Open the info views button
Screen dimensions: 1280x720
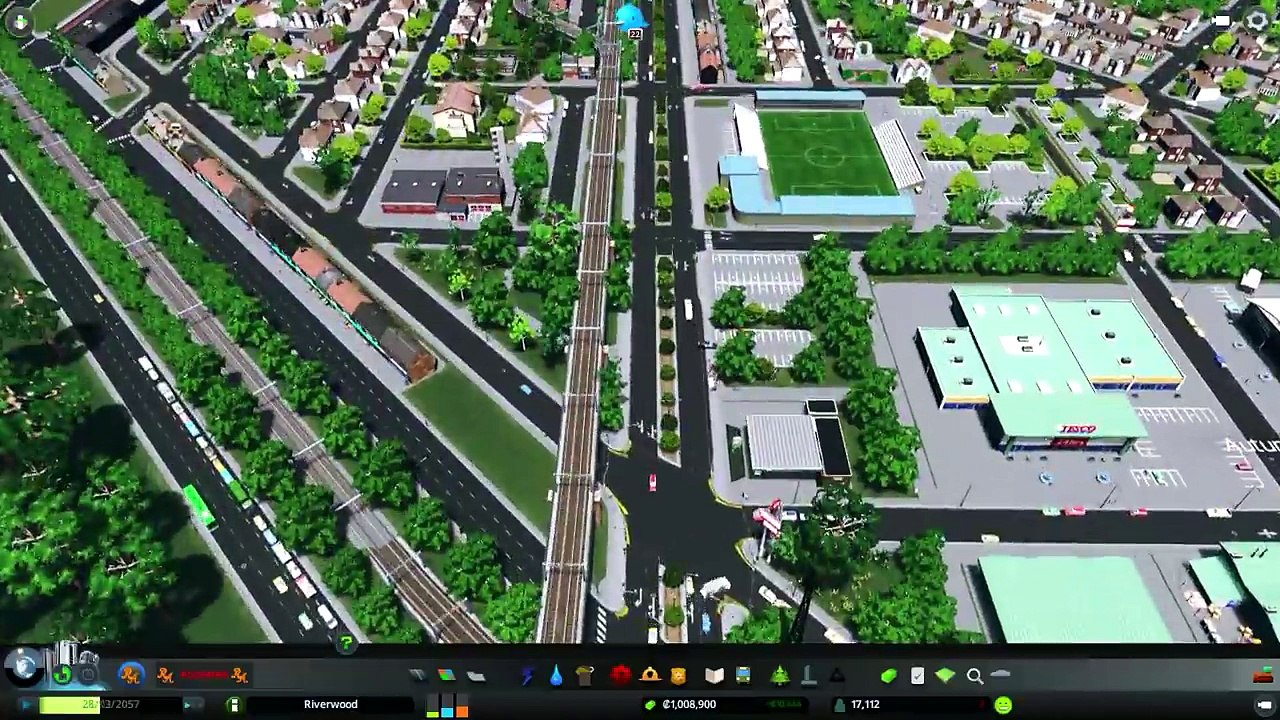19,21
